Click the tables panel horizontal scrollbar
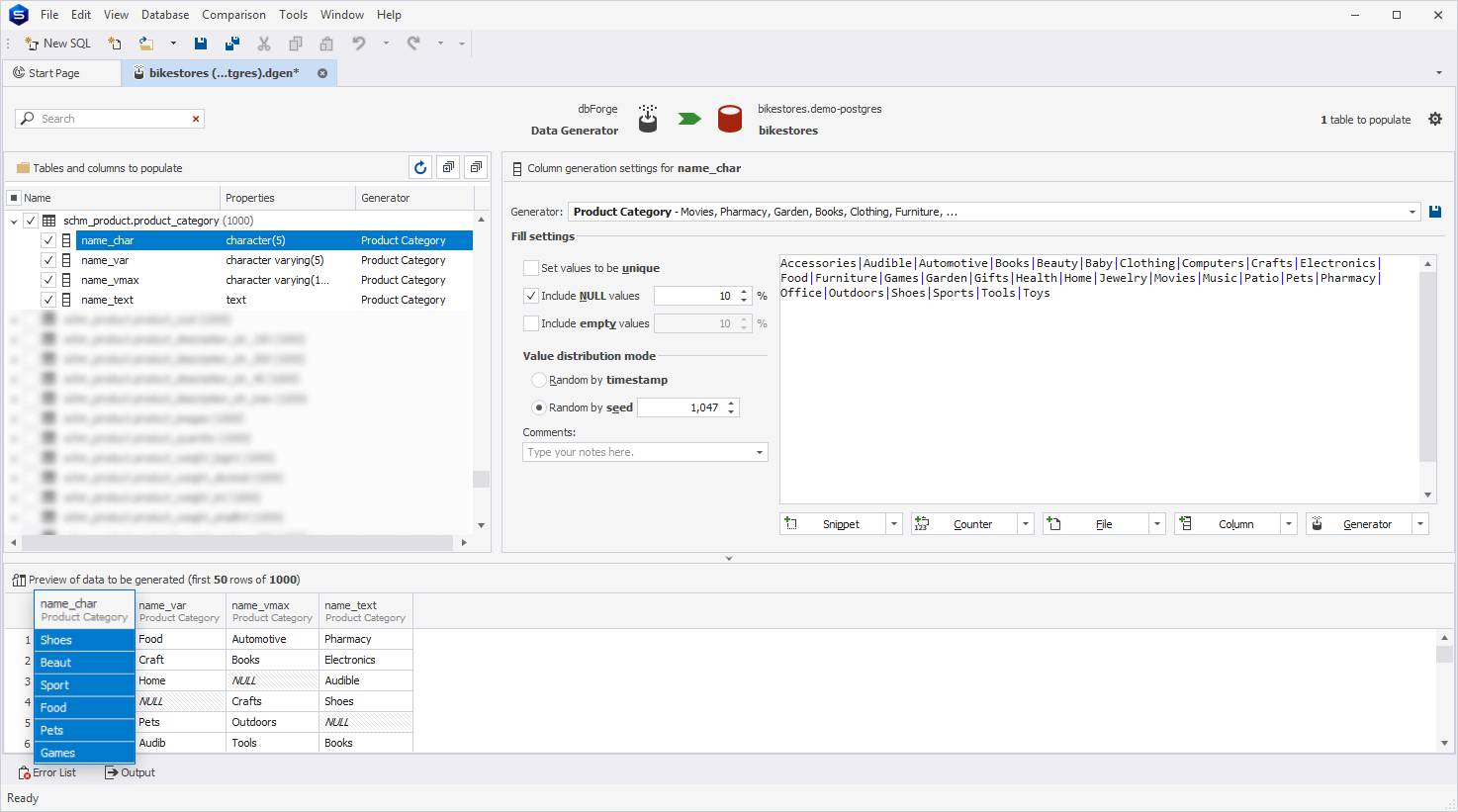This screenshot has height=812, width=1458. [x=238, y=542]
